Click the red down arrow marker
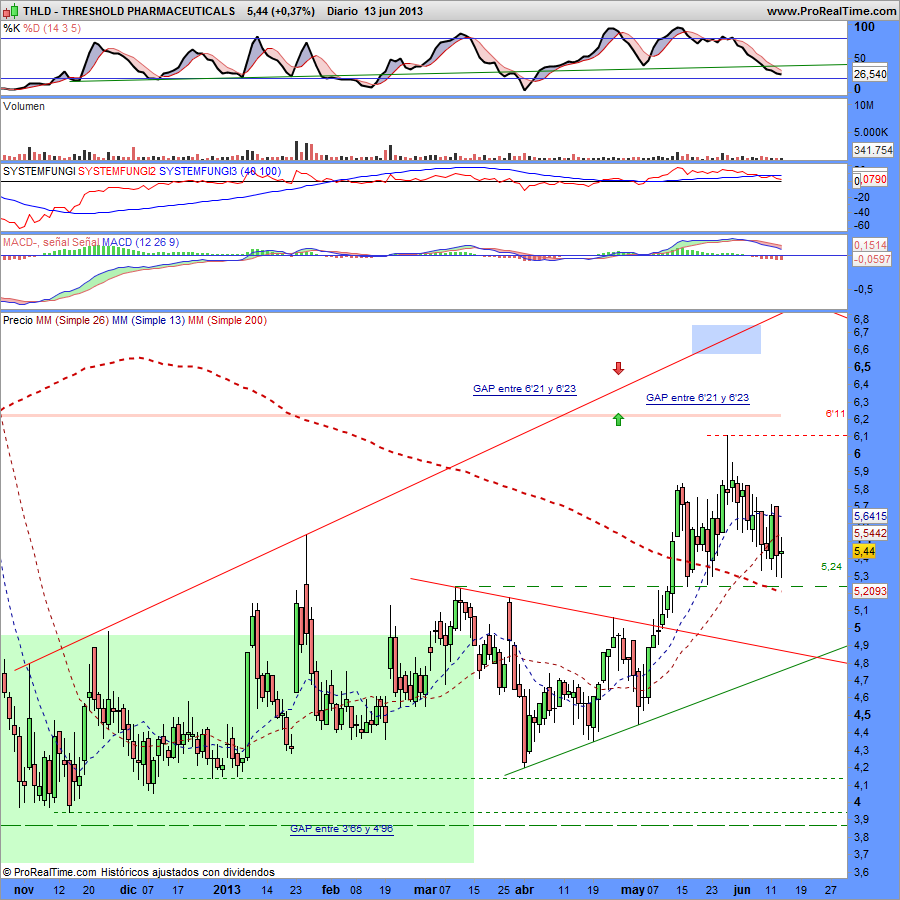Viewport: 900px width, 900px height. (618, 369)
